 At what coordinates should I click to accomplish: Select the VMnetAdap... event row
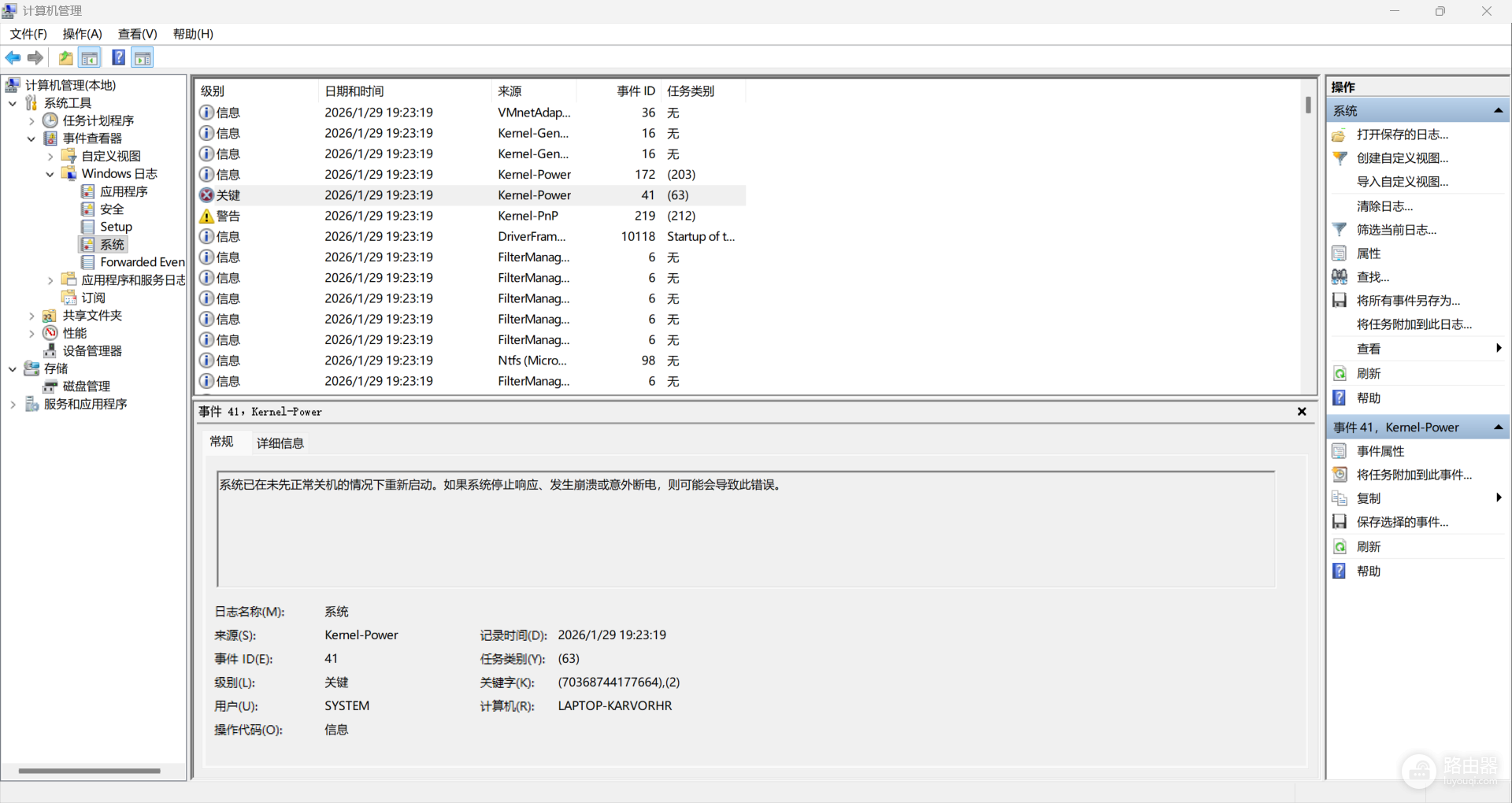(x=470, y=113)
